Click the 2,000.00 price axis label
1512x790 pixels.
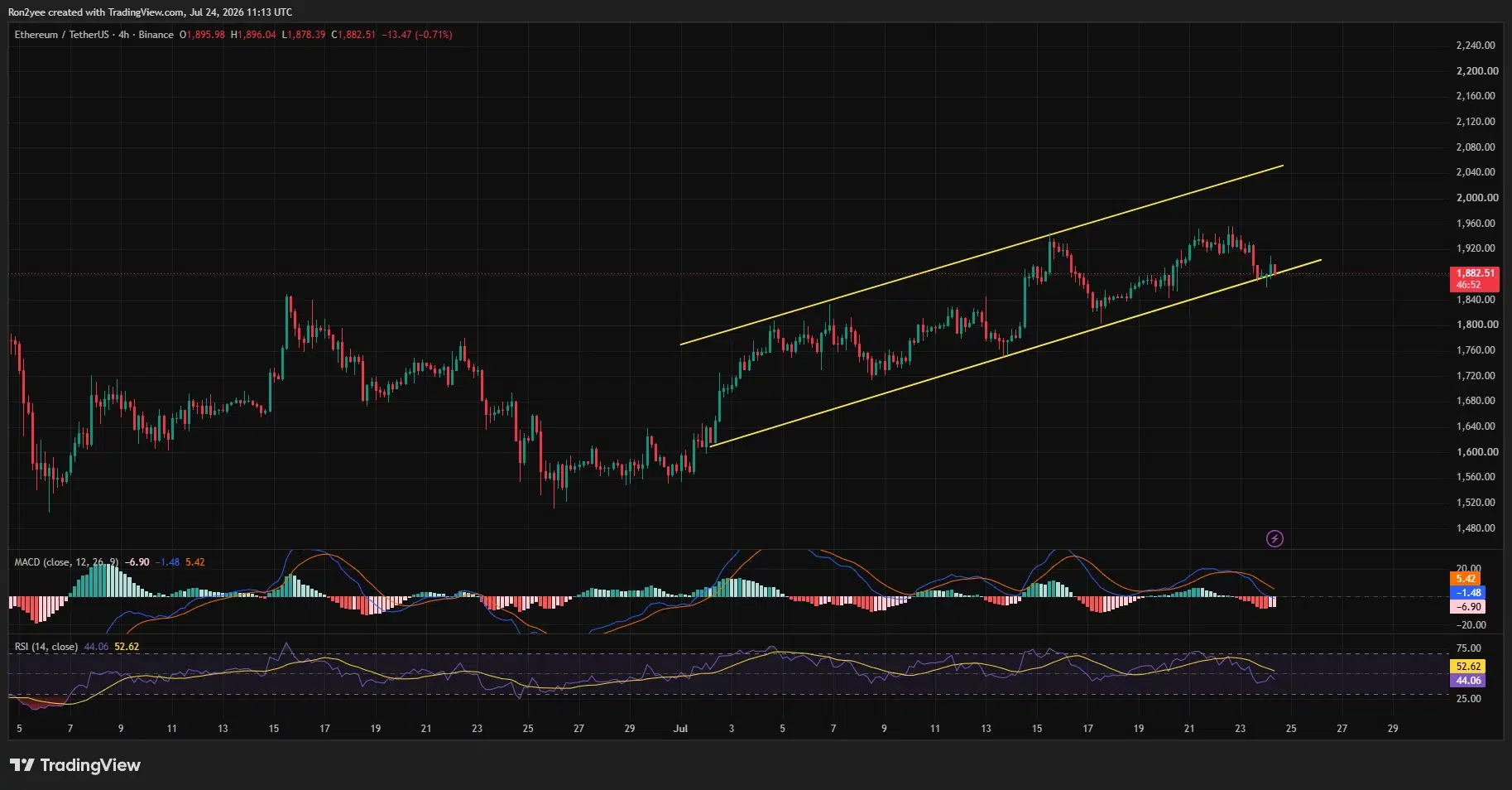pyautogui.click(x=1477, y=198)
